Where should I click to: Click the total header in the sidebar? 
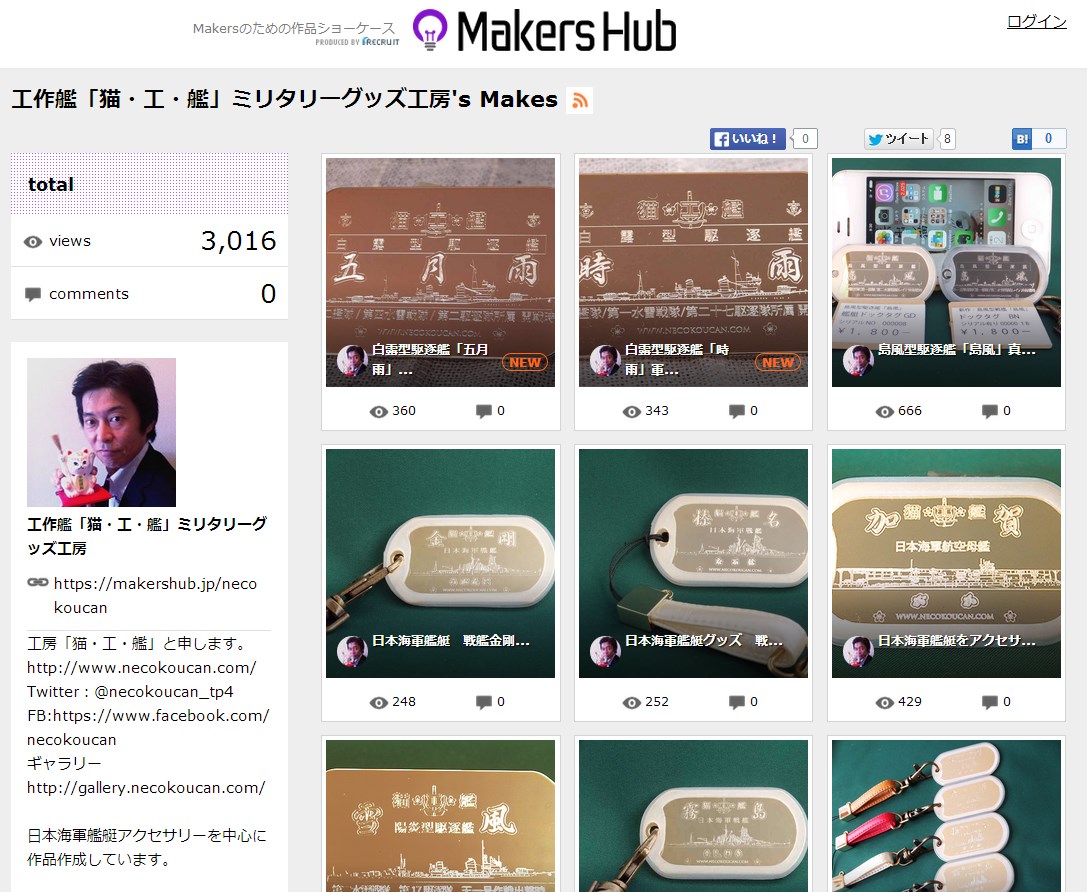click(x=149, y=184)
